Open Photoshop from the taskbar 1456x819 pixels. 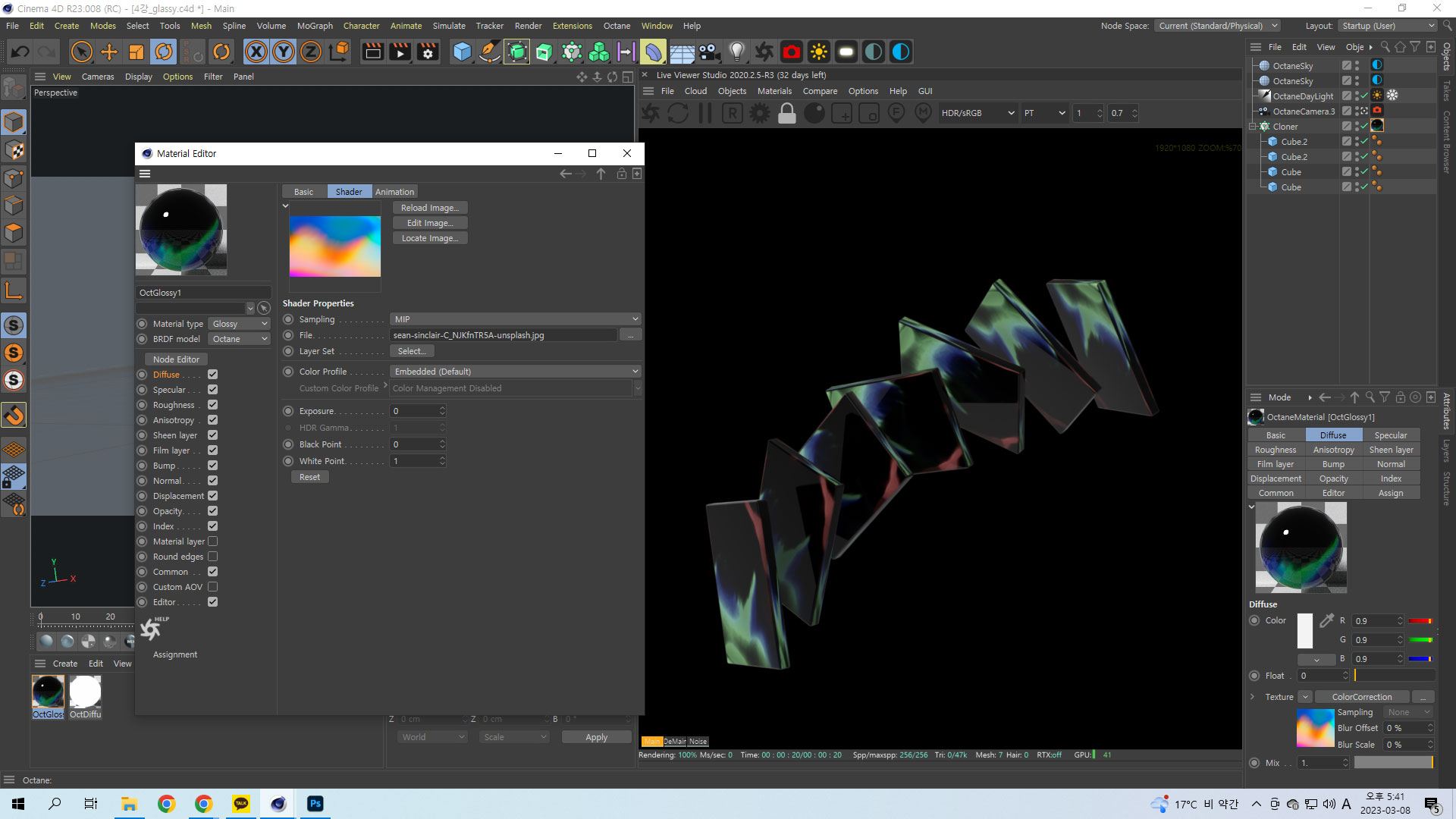pyautogui.click(x=315, y=804)
